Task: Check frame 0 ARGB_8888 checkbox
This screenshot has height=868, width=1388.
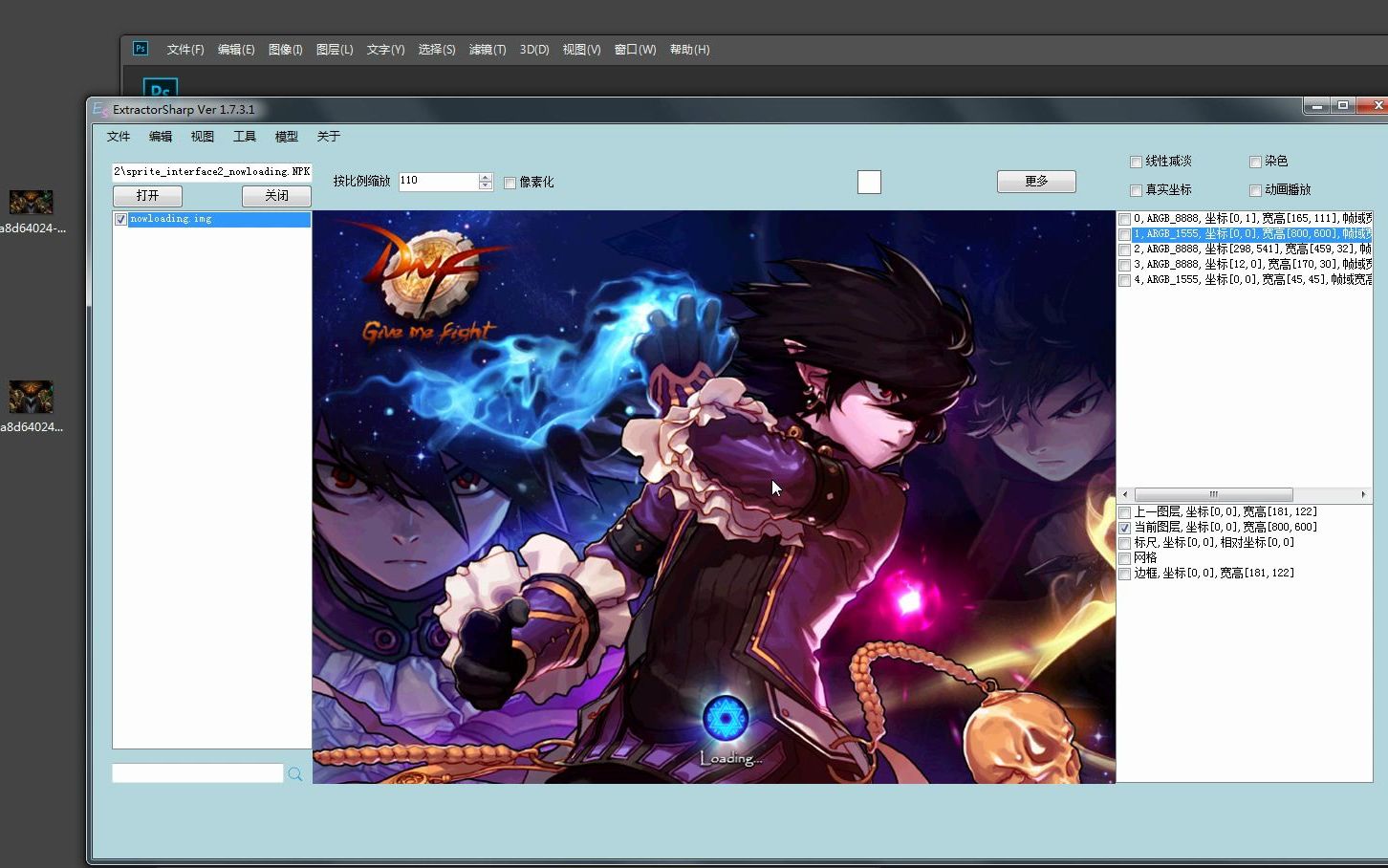Action: pos(1125,219)
